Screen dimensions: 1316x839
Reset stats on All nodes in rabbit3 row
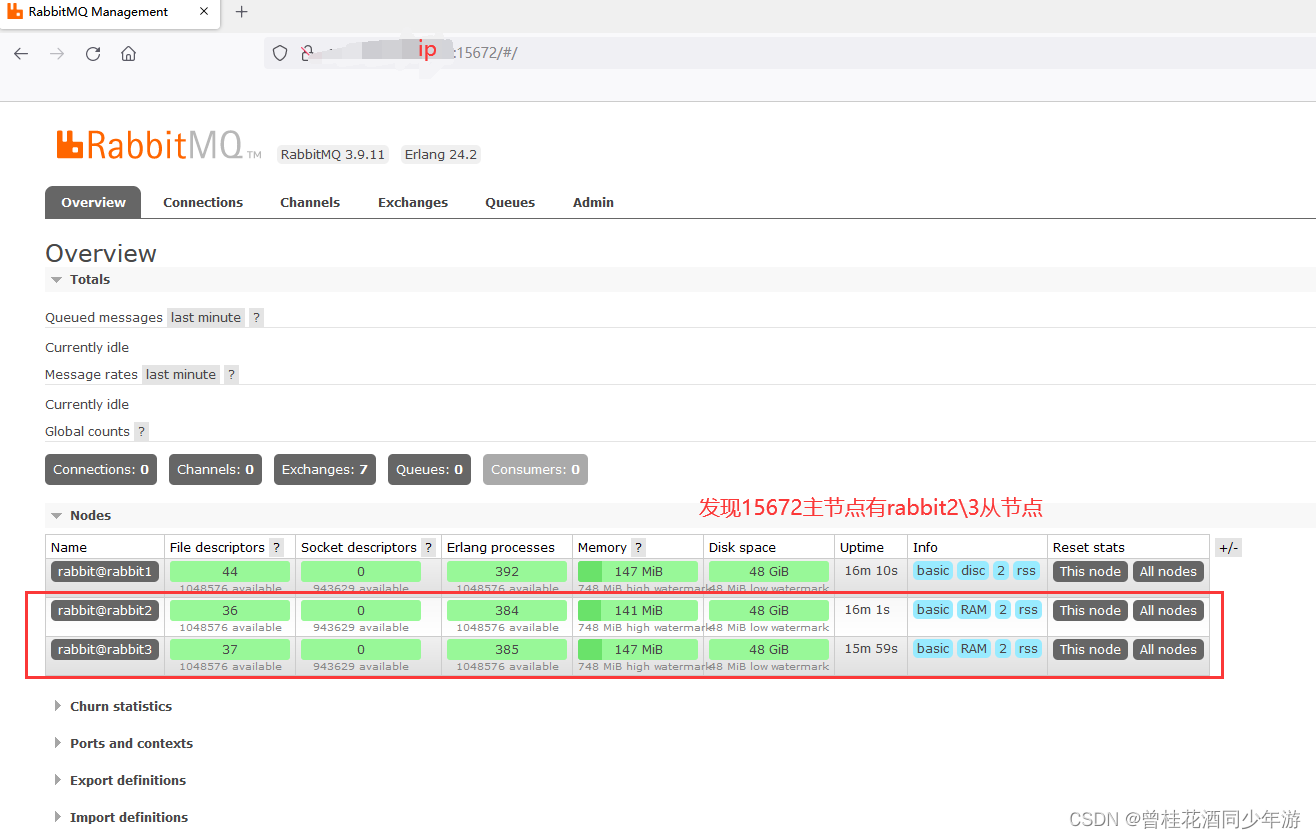(x=1168, y=649)
